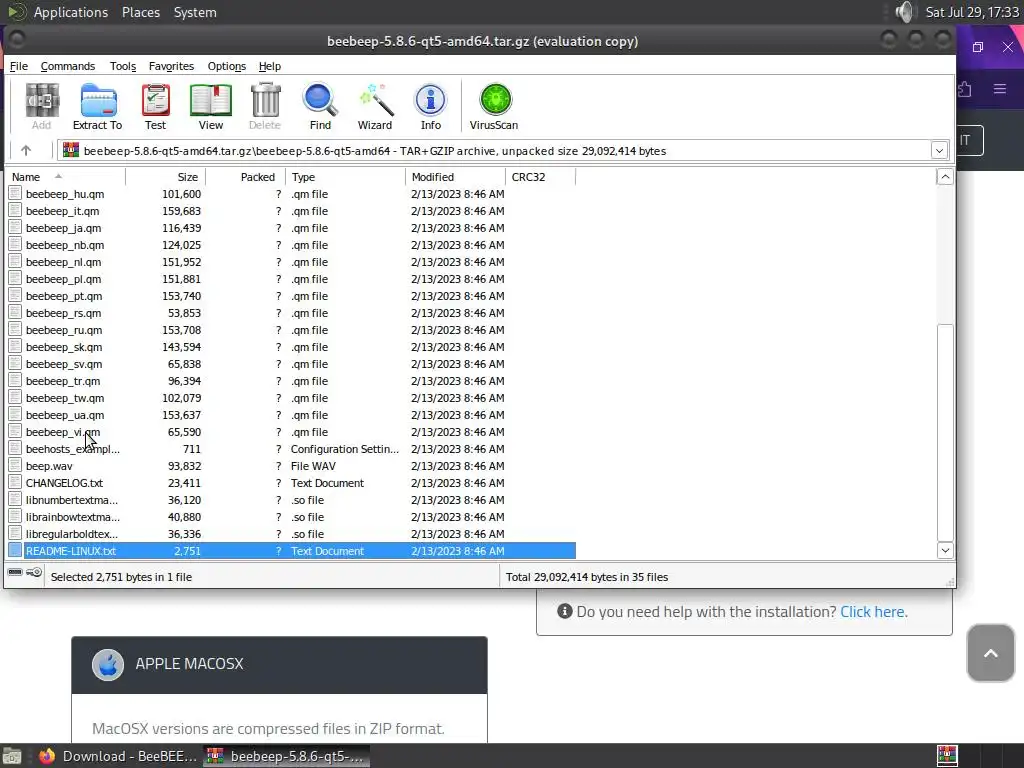Screen dimensions: 1024x768
Task: Click the file icon of CHANGELOG.txt
Action: click(x=15, y=483)
